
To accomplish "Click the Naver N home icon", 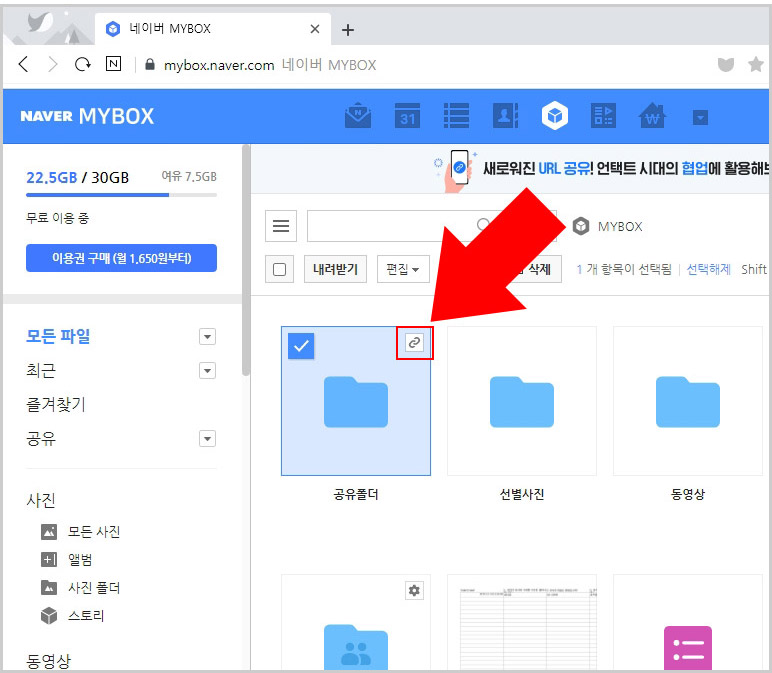I will click(113, 64).
